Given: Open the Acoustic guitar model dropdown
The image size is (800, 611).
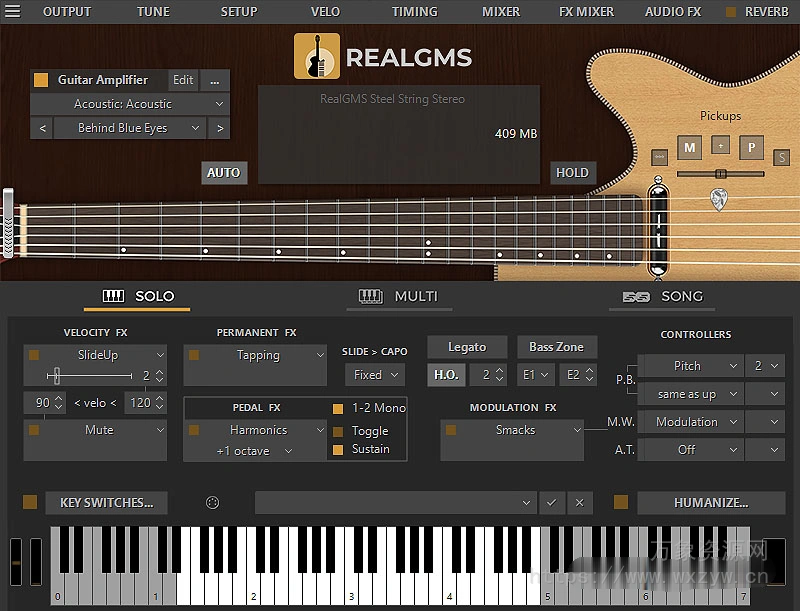Looking at the screenshot, I should (128, 104).
